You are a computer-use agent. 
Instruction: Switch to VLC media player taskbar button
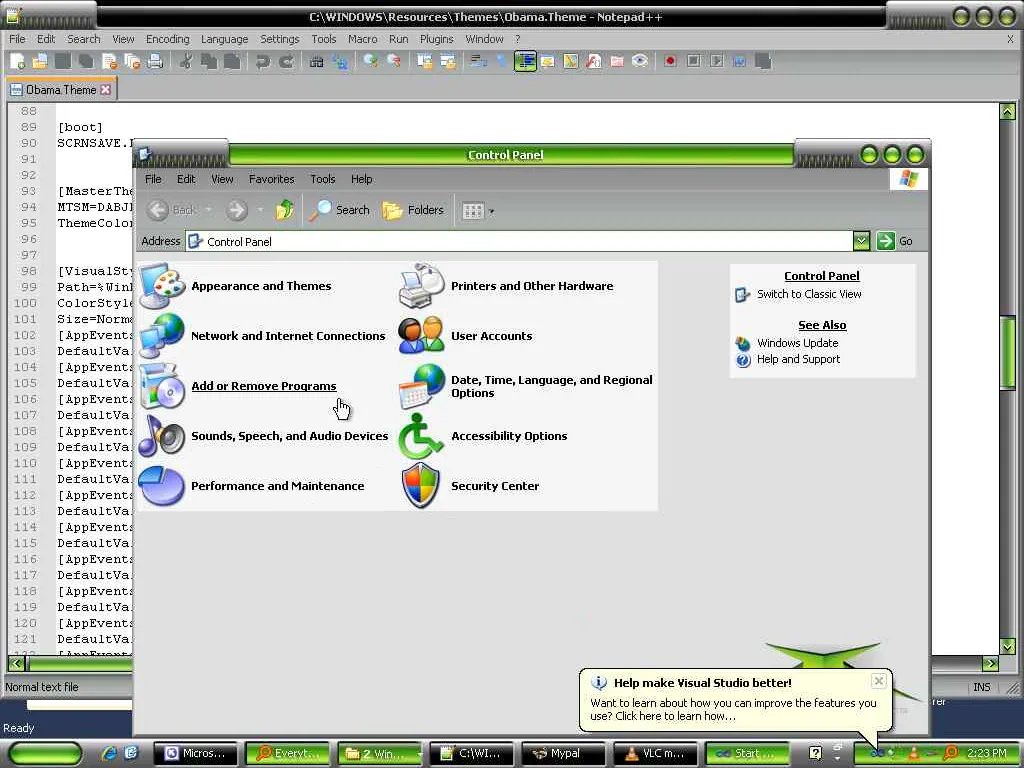tap(657, 754)
